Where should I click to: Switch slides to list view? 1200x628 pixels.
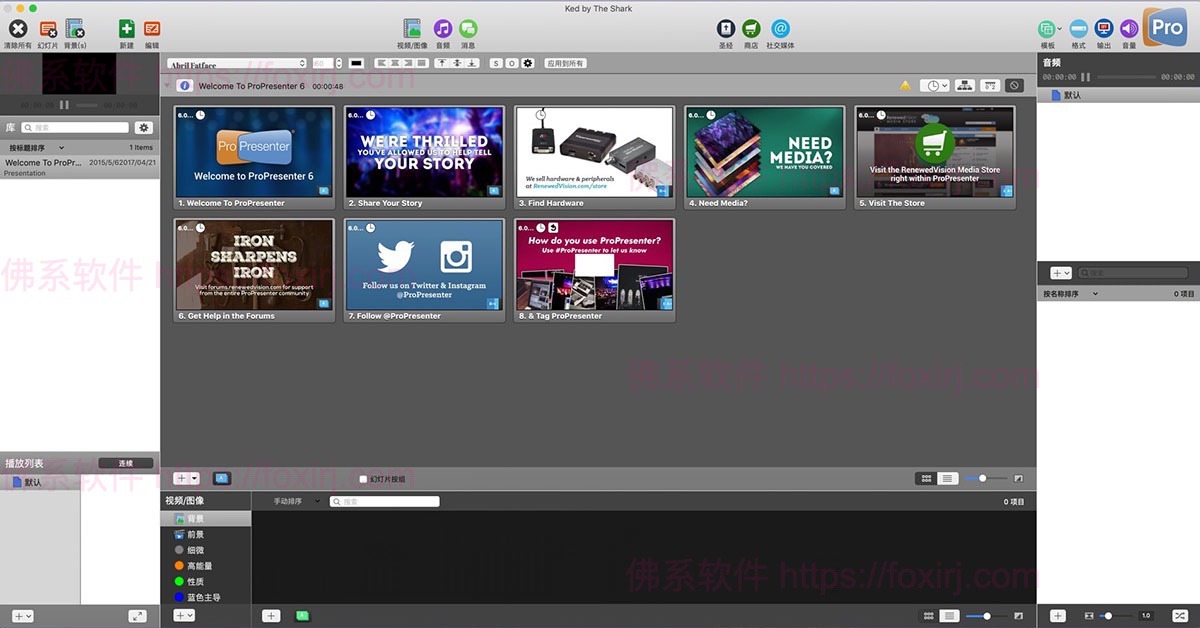click(948, 479)
